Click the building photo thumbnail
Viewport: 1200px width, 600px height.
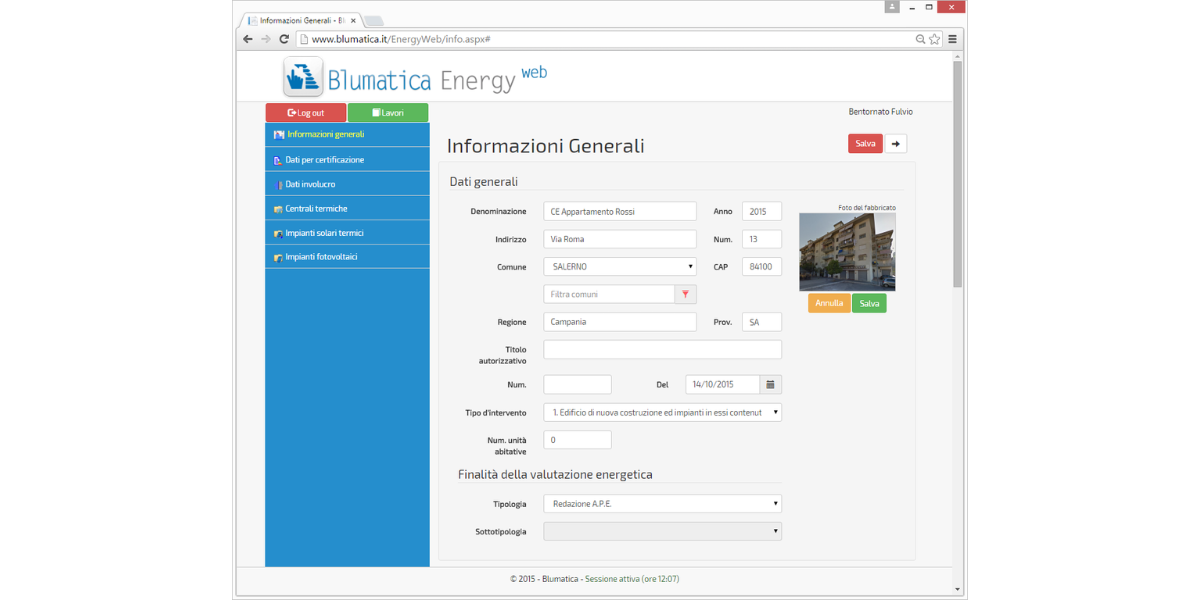point(847,252)
